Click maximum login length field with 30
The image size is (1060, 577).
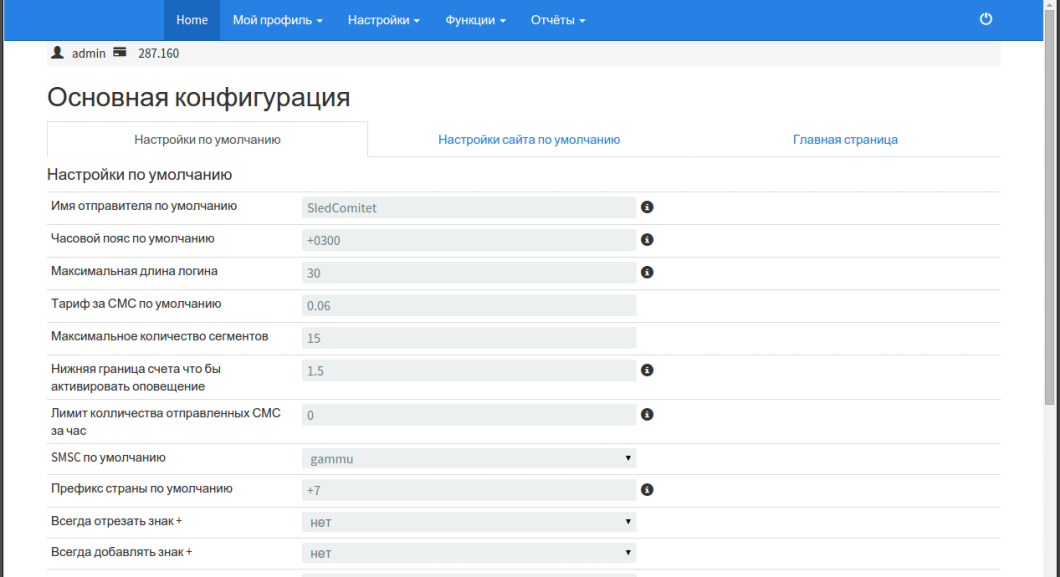tap(468, 272)
